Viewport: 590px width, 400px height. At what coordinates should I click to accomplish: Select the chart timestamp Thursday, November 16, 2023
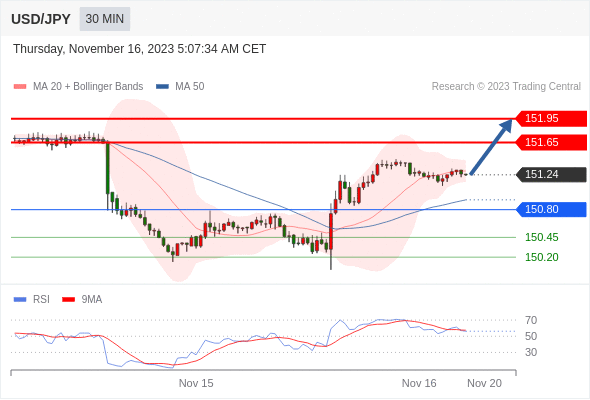click(x=140, y=49)
